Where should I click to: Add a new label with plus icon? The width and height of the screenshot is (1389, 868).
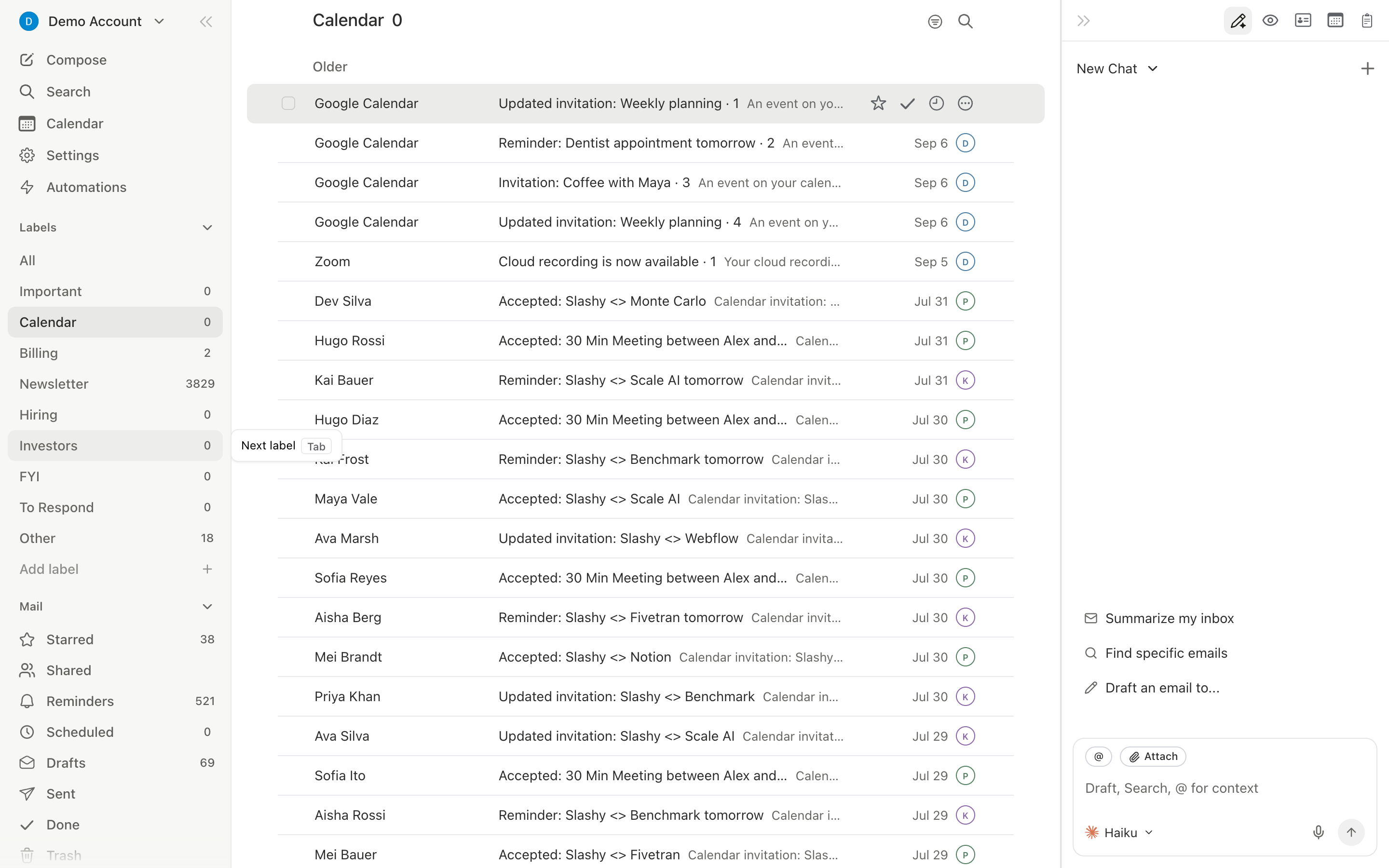[x=207, y=570]
